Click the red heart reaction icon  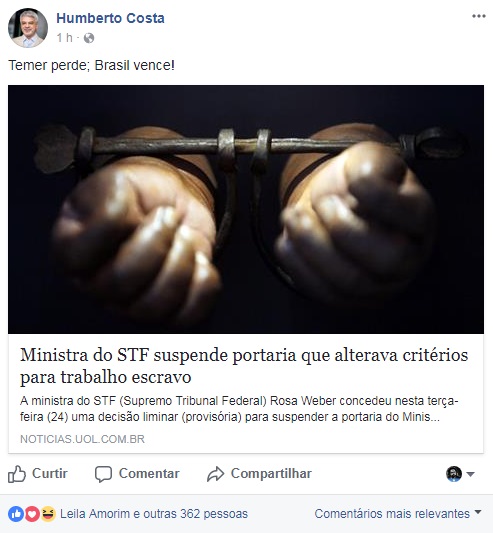(x=32, y=514)
